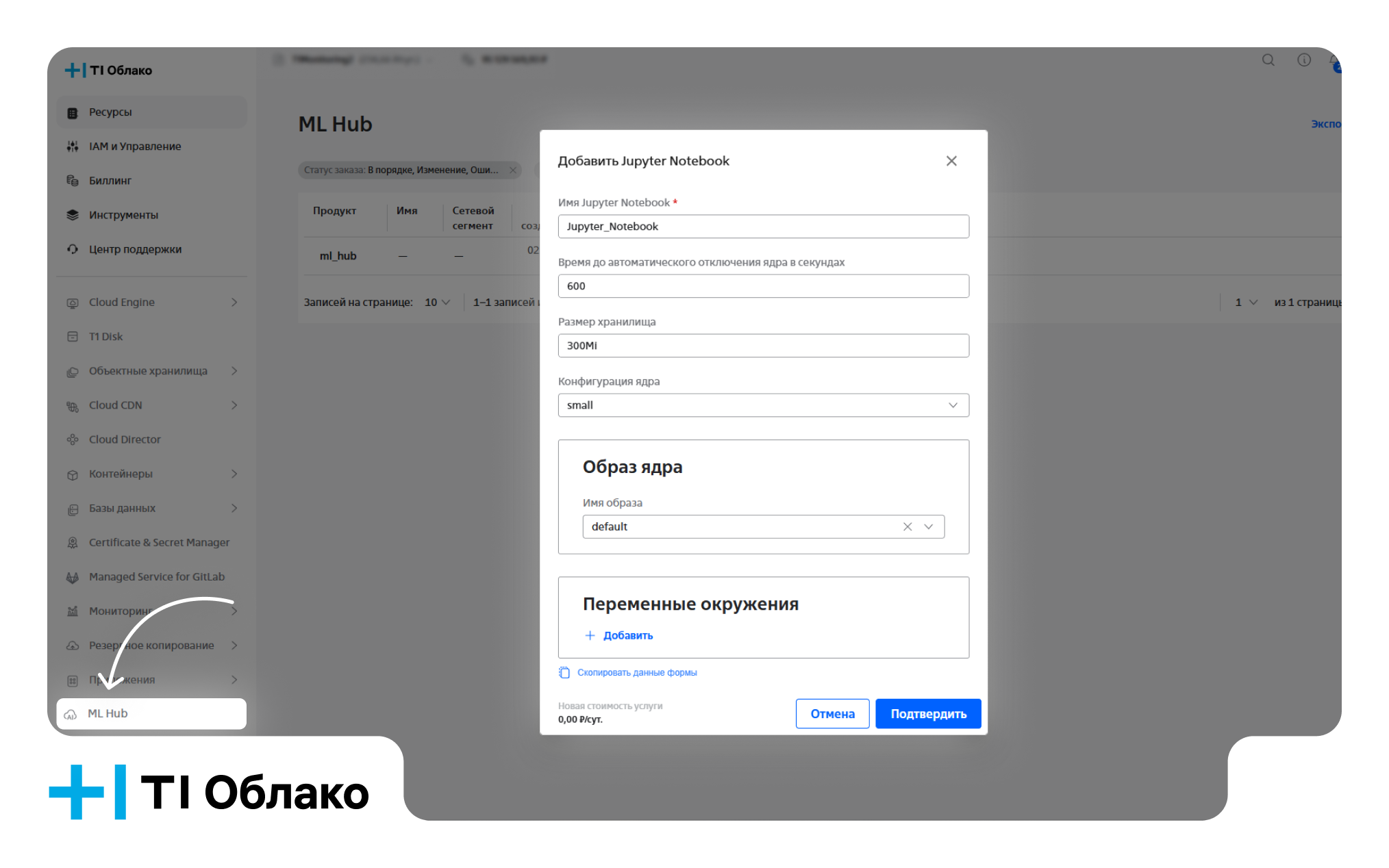
Task: Click the Мониторинг sidebar icon
Action: point(72,611)
